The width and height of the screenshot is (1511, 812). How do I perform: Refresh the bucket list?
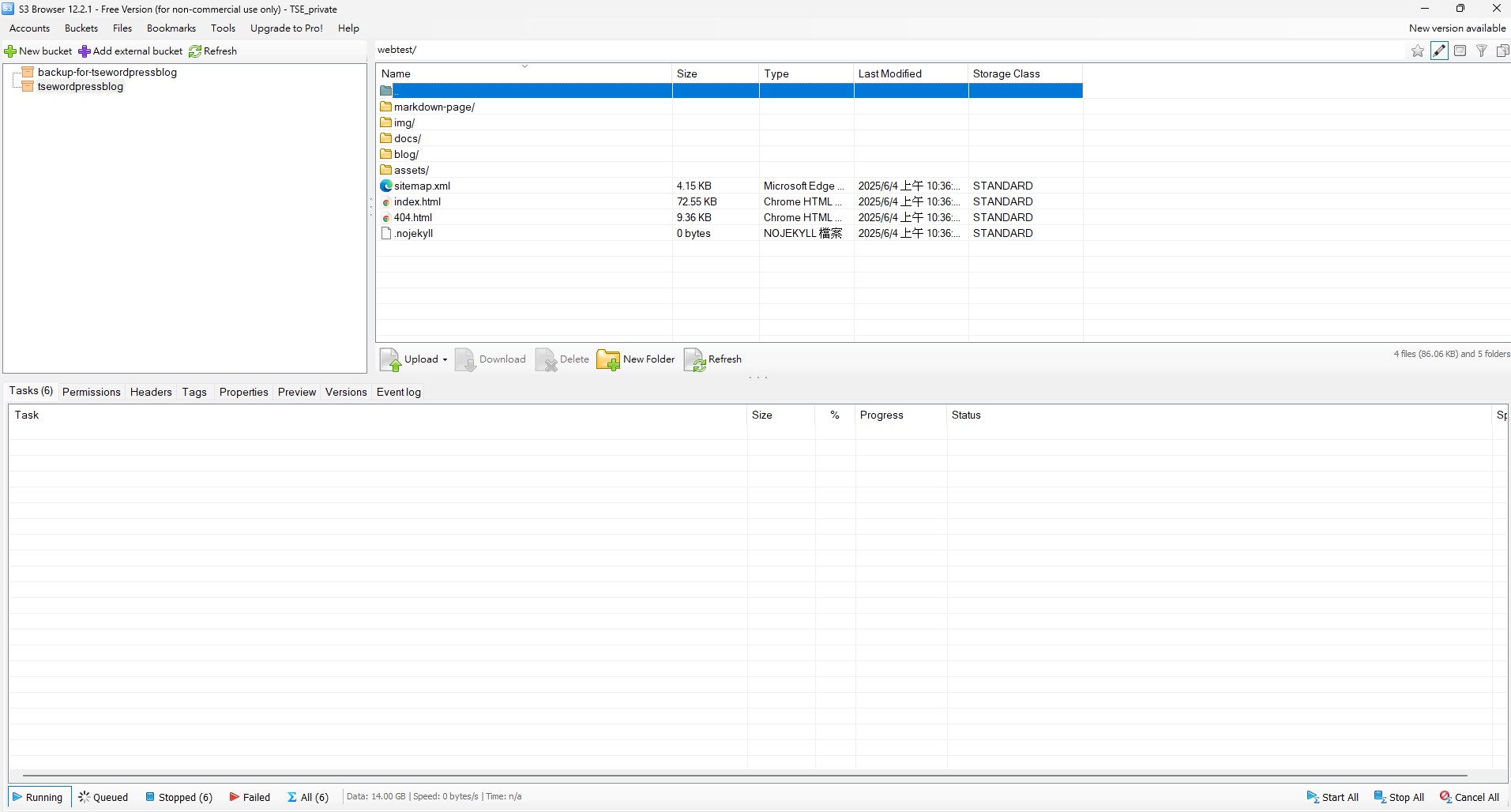click(213, 51)
